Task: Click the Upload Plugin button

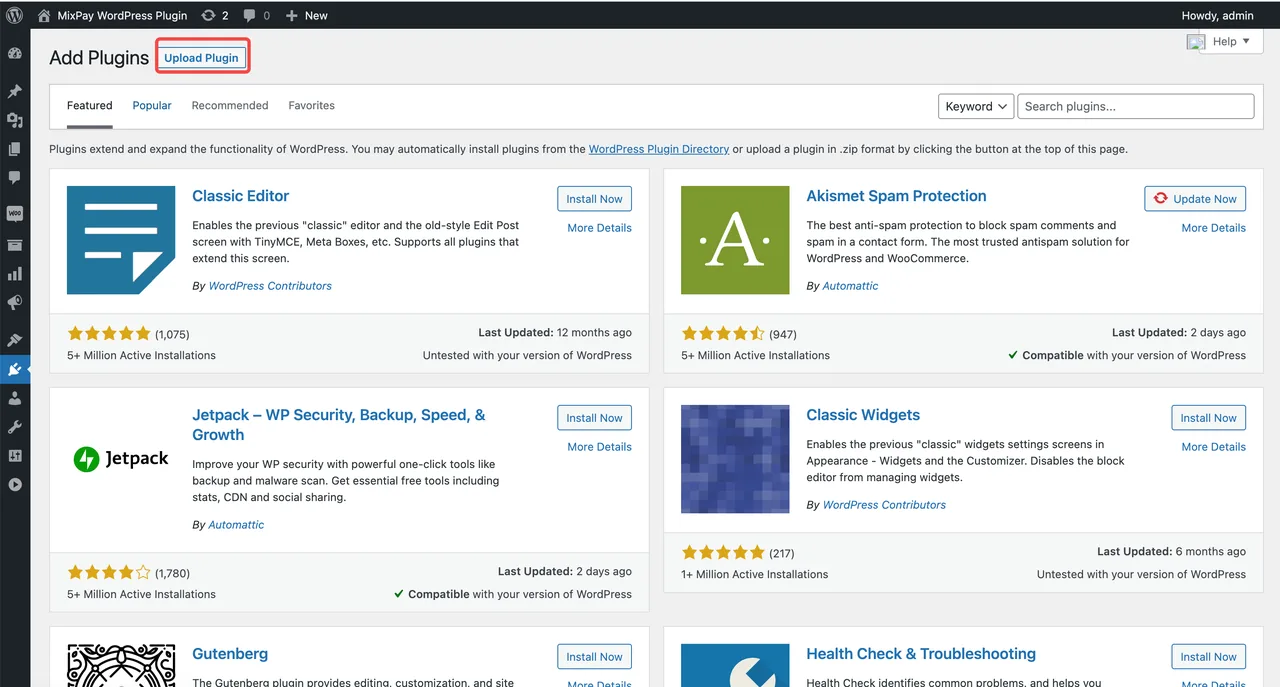Action: [x=202, y=58]
